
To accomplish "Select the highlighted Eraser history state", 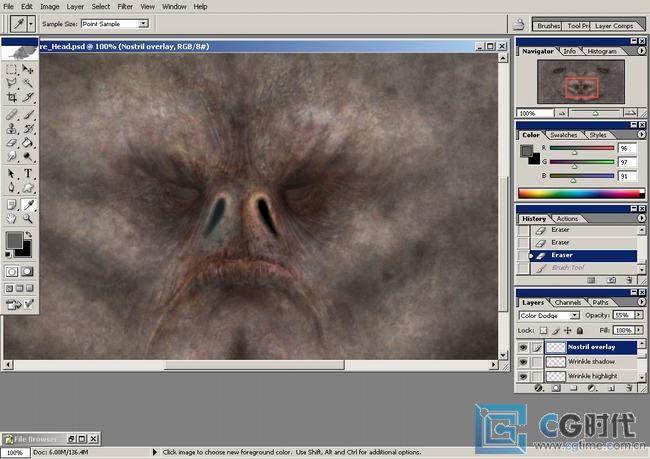I will tap(584, 255).
